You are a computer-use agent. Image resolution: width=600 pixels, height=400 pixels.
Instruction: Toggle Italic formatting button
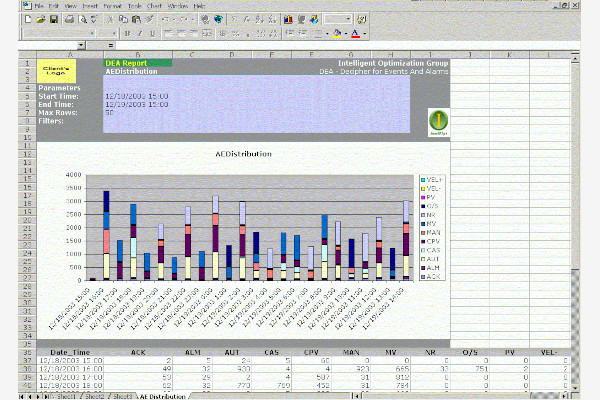pyautogui.click(x=140, y=33)
